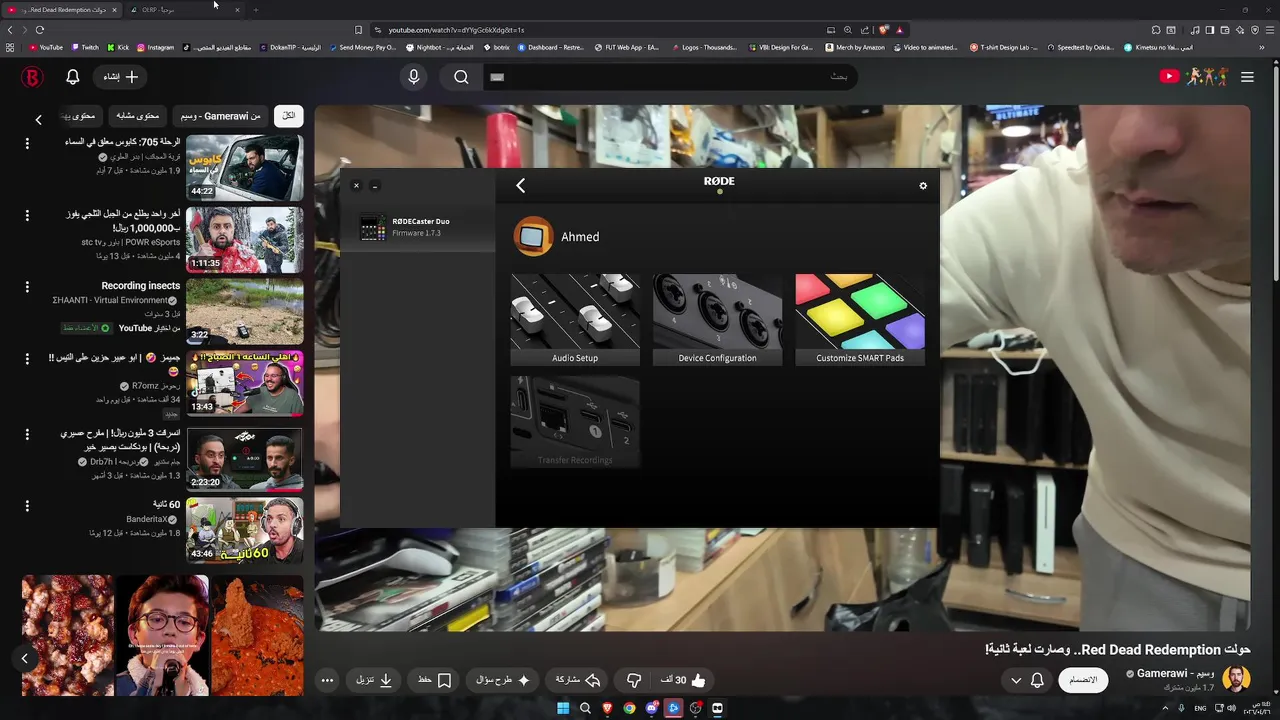Open Device Configuration tile
The height and width of the screenshot is (720, 1280).
tap(717, 320)
